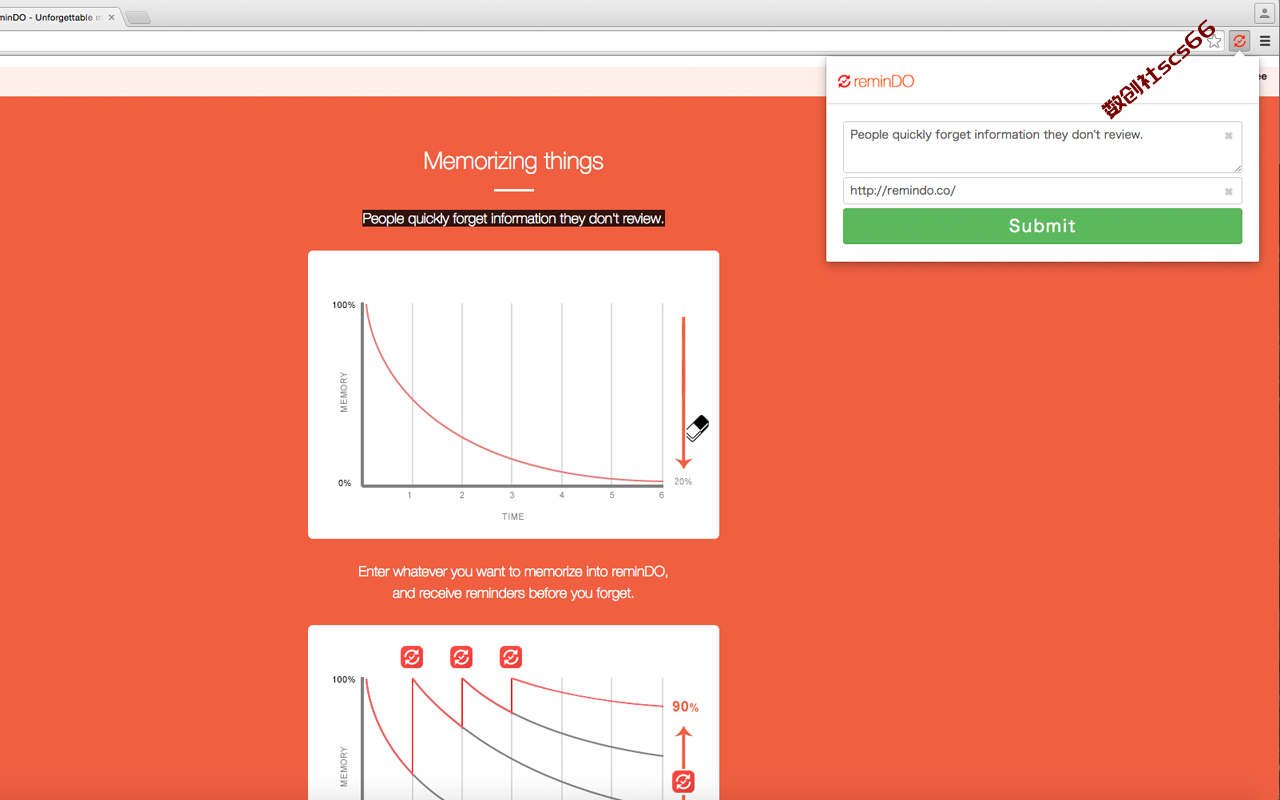Click the "90%" label on the retention chart
The height and width of the screenshot is (800, 1280).
tap(685, 707)
